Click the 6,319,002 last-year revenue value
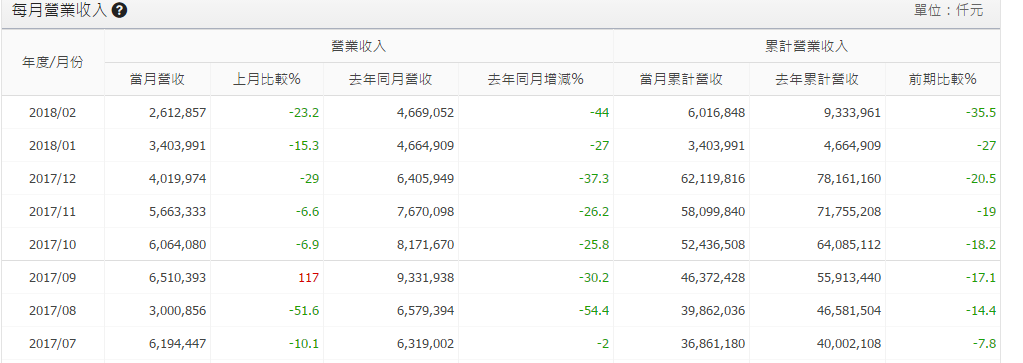Screen dimensions: 1023x363 (x=425, y=343)
